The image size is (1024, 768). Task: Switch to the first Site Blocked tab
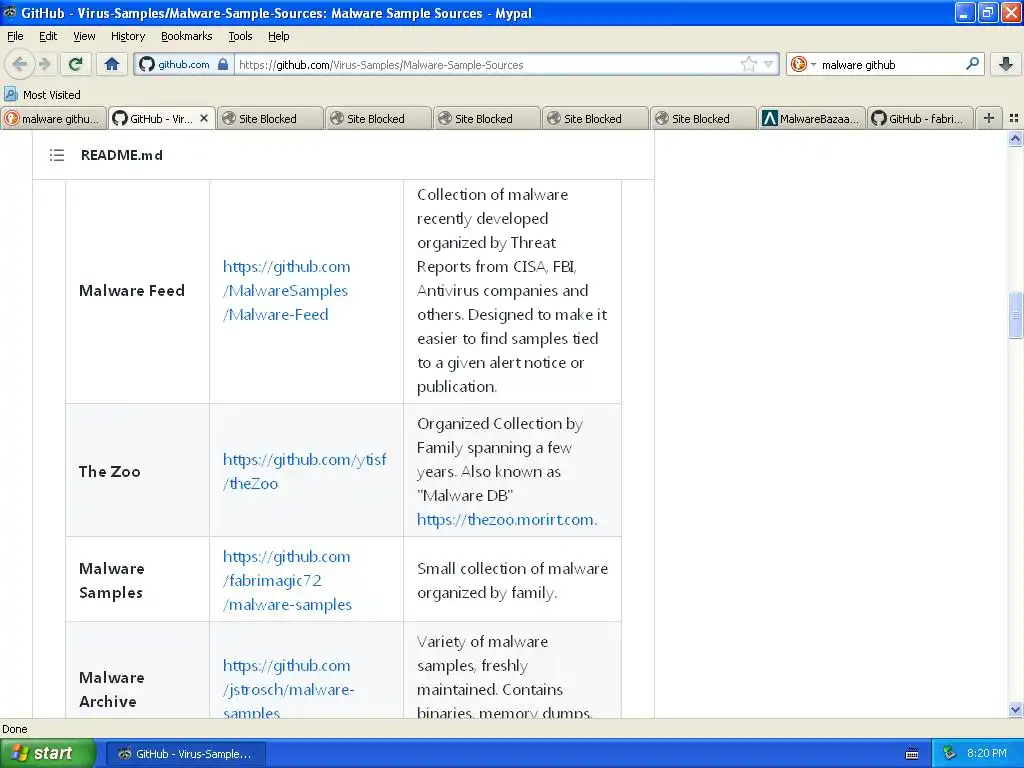point(270,118)
